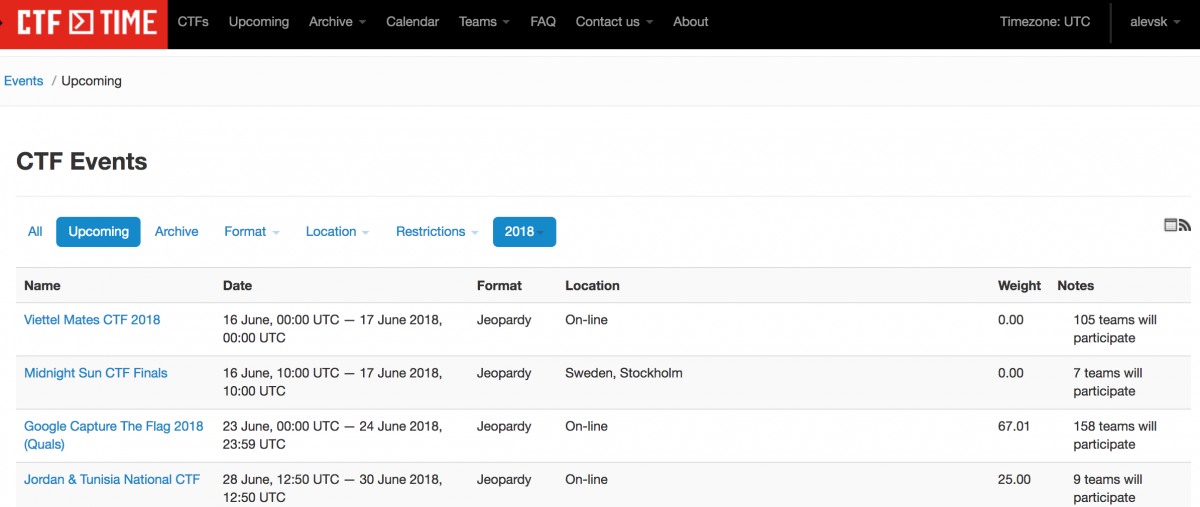
Task: Open the About page
Action: coord(691,21)
